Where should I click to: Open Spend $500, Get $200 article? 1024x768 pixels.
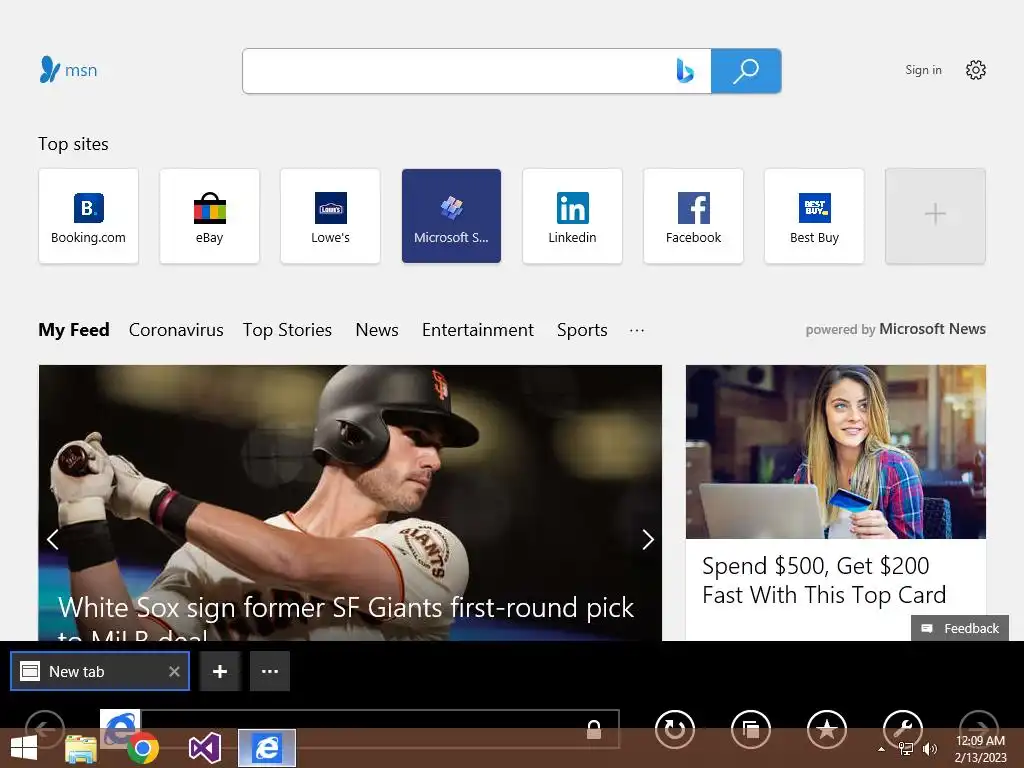pyautogui.click(x=824, y=581)
